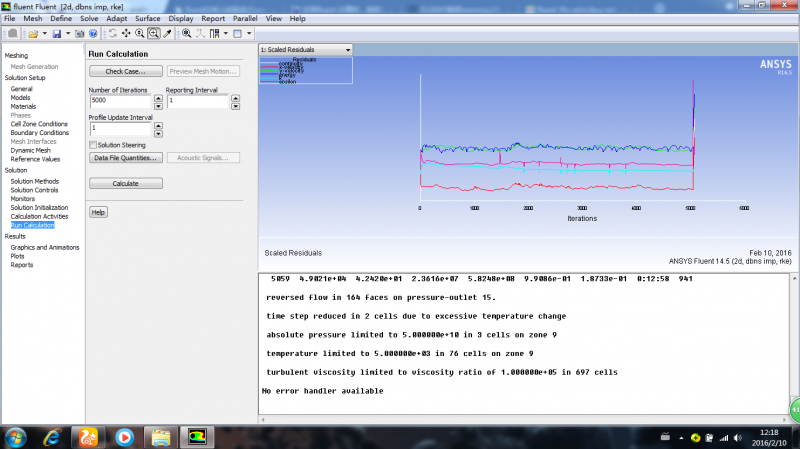Select the probe eyedropper tool

pos(167,34)
